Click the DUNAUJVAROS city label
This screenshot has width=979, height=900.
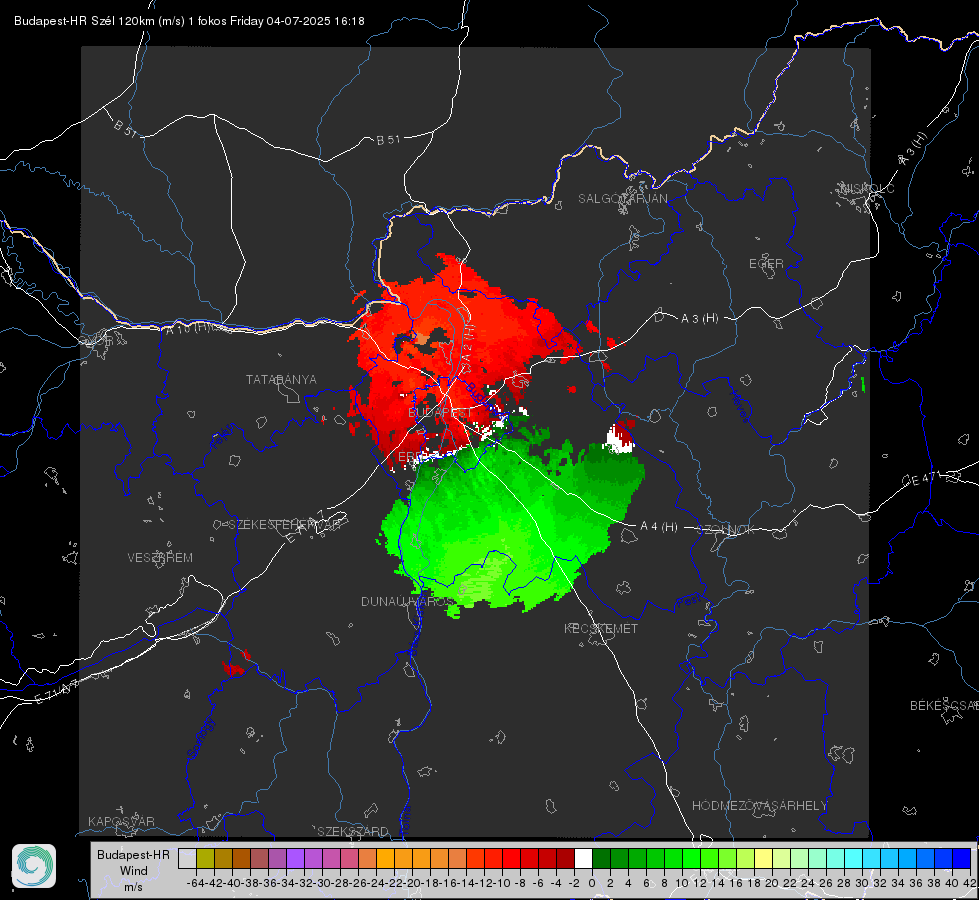(408, 601)
